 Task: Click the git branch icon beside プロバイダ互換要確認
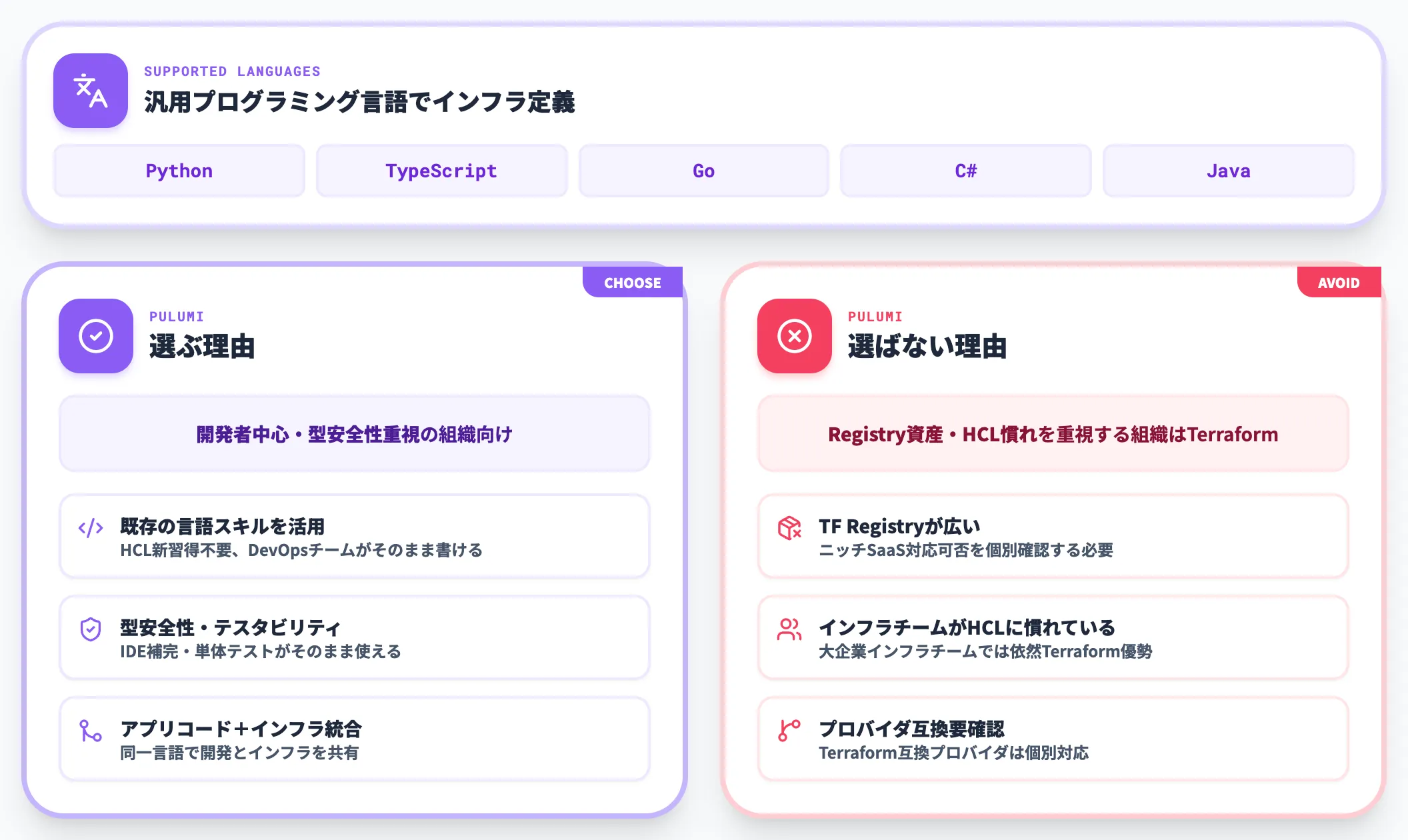point(789,731)
